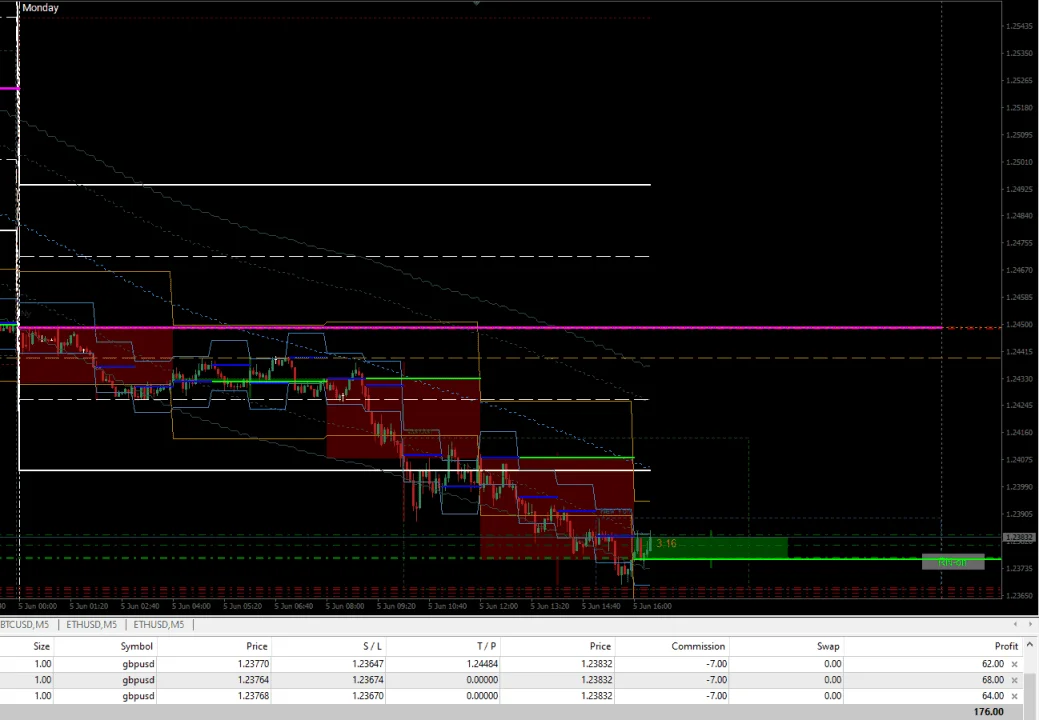Image resolution: width=1039 pixels, height=720 pixels.
Task: Click gbpusd in the 1.23764 row
Action: [x=138, y=680]
